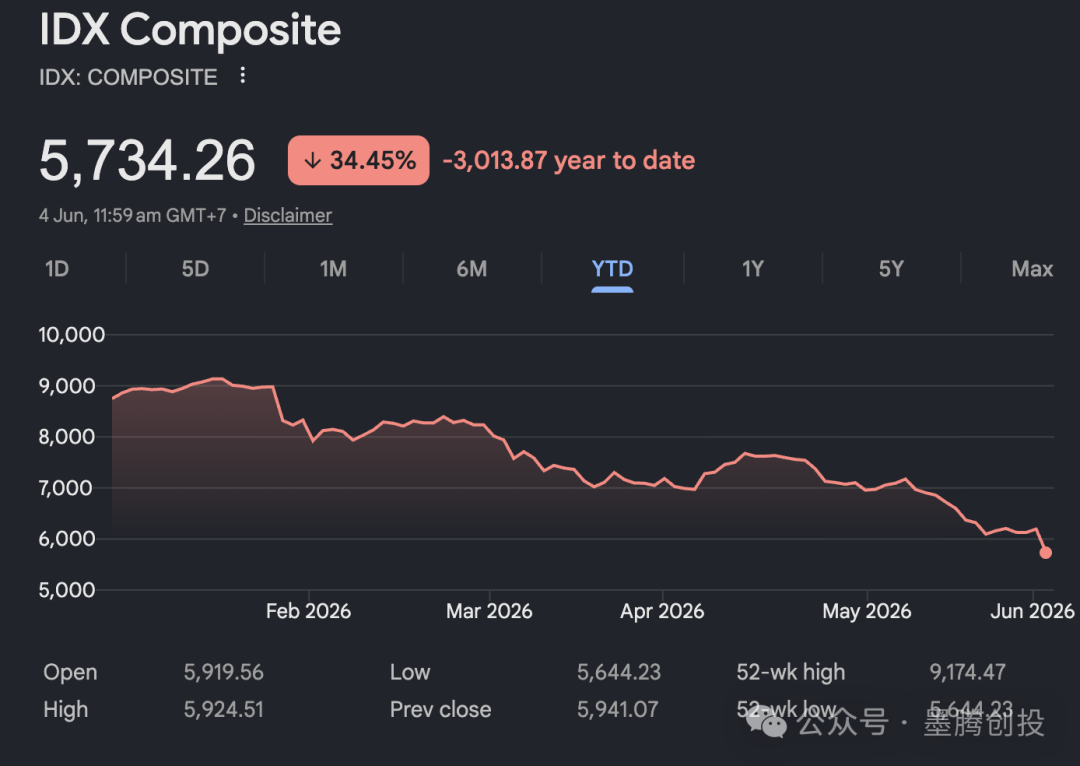Show the Max range chart

[x=1032, y=269]
